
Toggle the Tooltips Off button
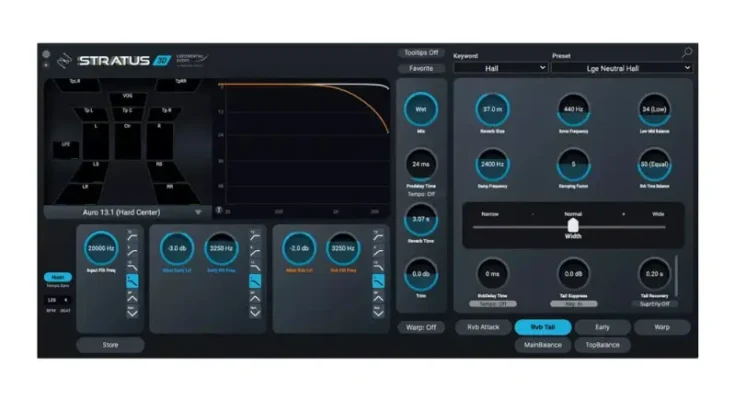(x=421, y=53)
